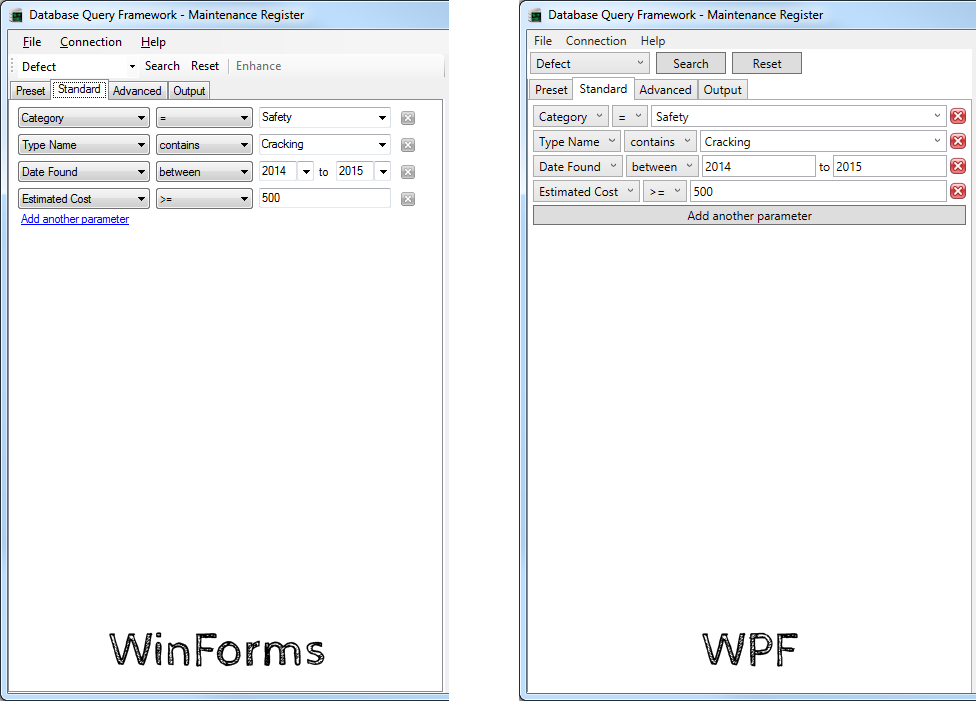Image resolution: width=976 pixels, height=701 pixels.
Task: Expand the Cracking value dropdown in WinForms
Action: coord(382,144)
